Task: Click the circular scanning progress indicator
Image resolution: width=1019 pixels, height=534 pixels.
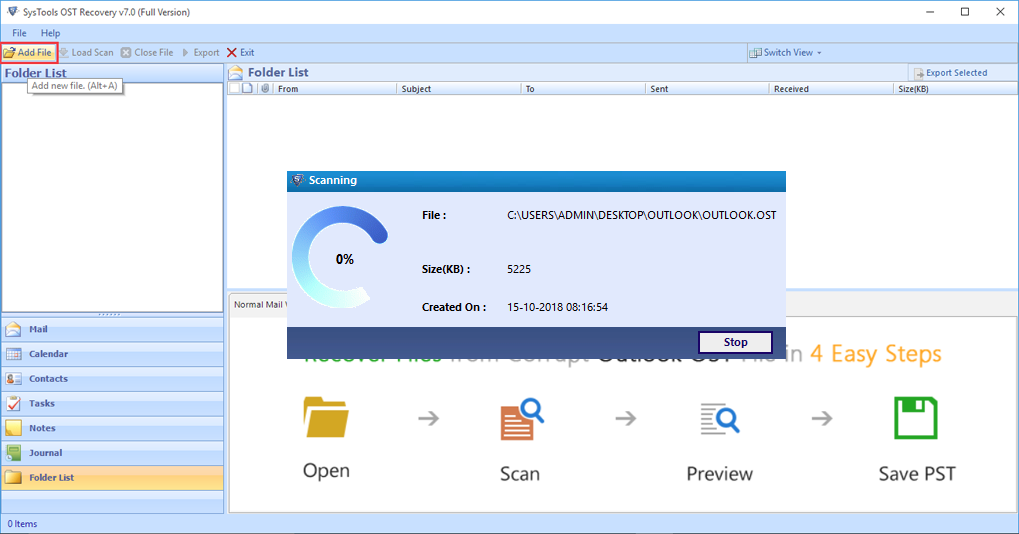Action: click(340, 258)
